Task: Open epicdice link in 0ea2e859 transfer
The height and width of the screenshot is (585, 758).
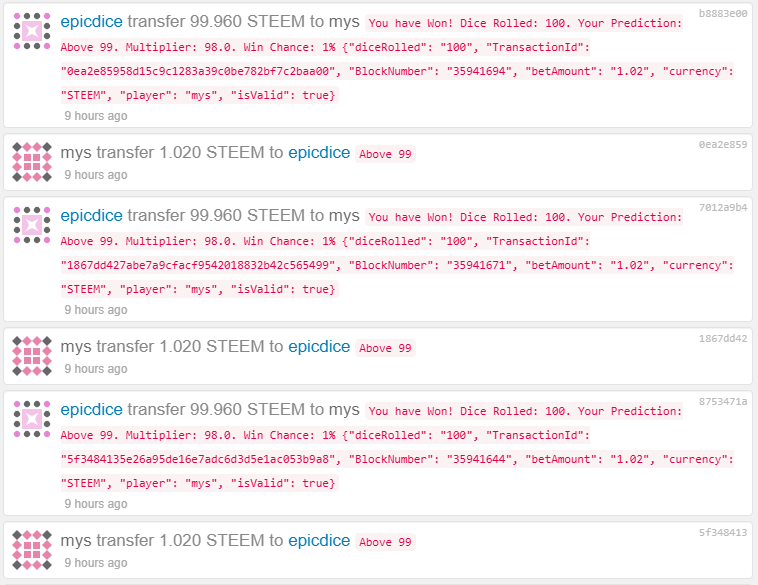Action: point(319,153)
